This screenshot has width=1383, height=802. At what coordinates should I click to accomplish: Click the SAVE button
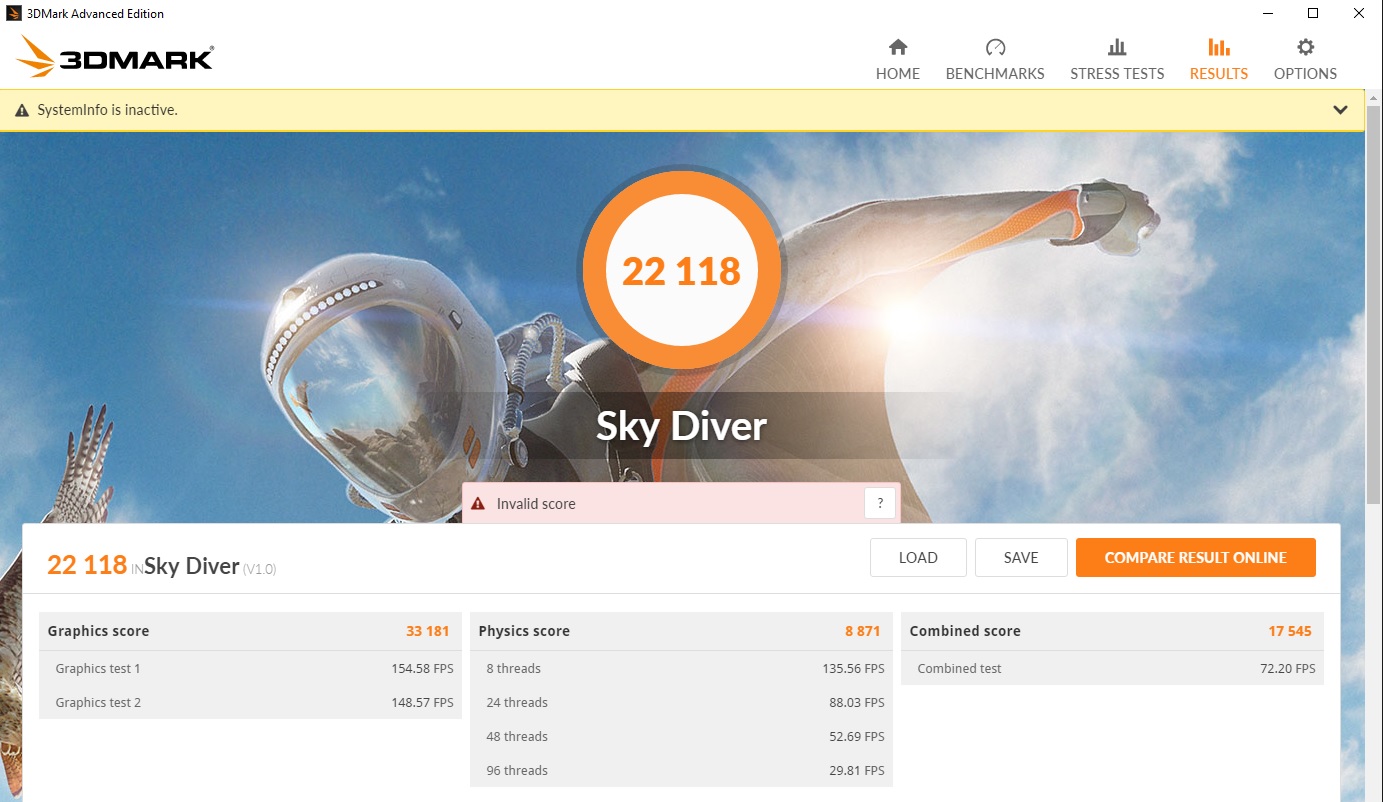coord(1021,558)
